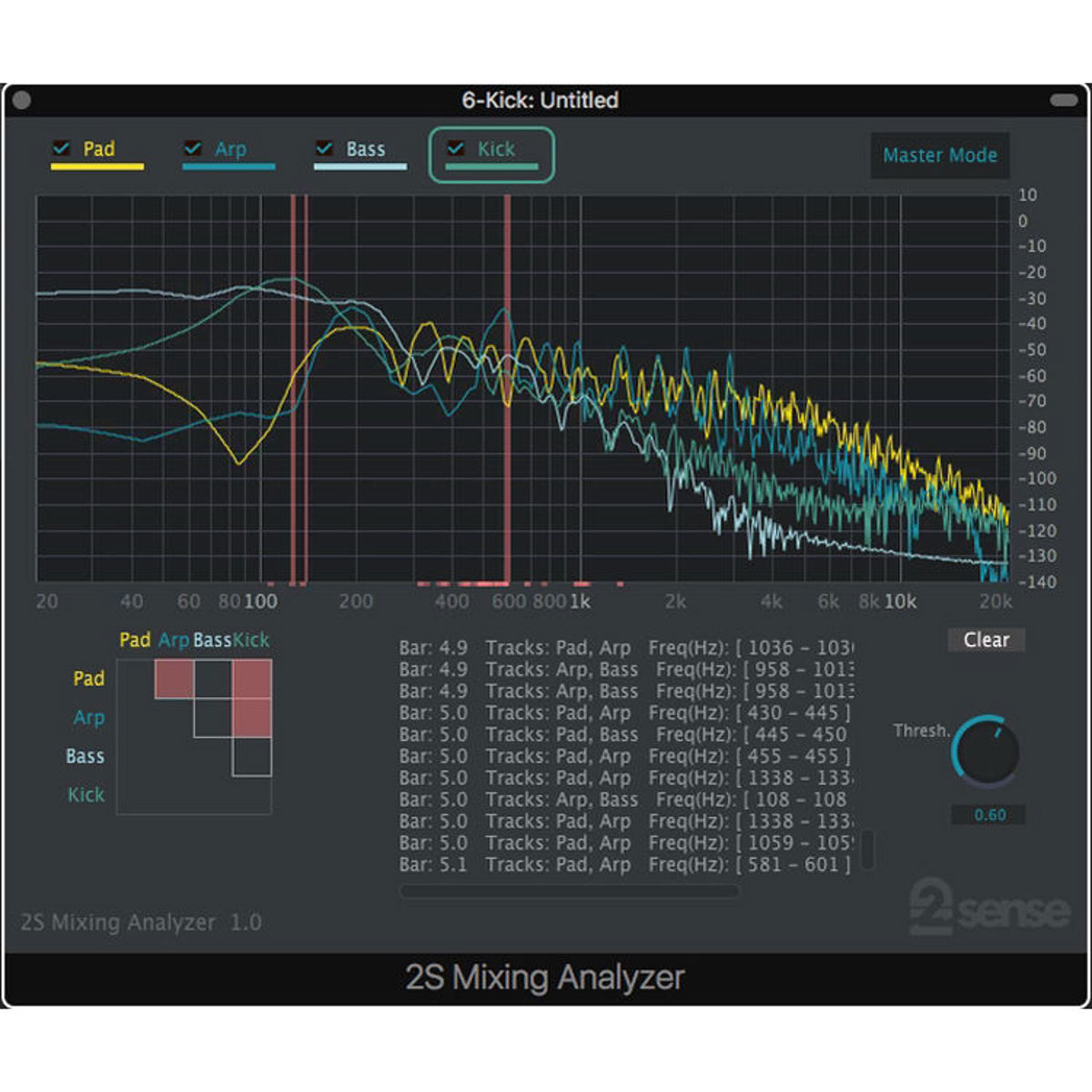This screenshot has height=1092, width=1092.
Task: Click the Arp row label in matrix
Action: pyautogui.click(x=89, y=718)
